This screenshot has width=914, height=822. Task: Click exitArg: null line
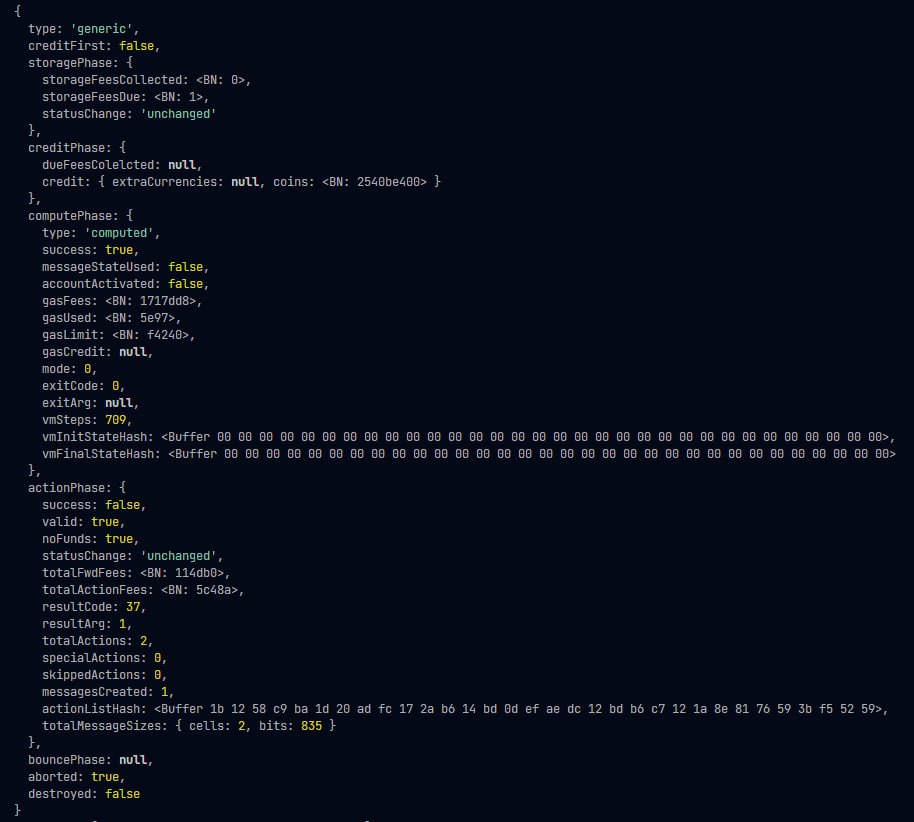[90, 403]
